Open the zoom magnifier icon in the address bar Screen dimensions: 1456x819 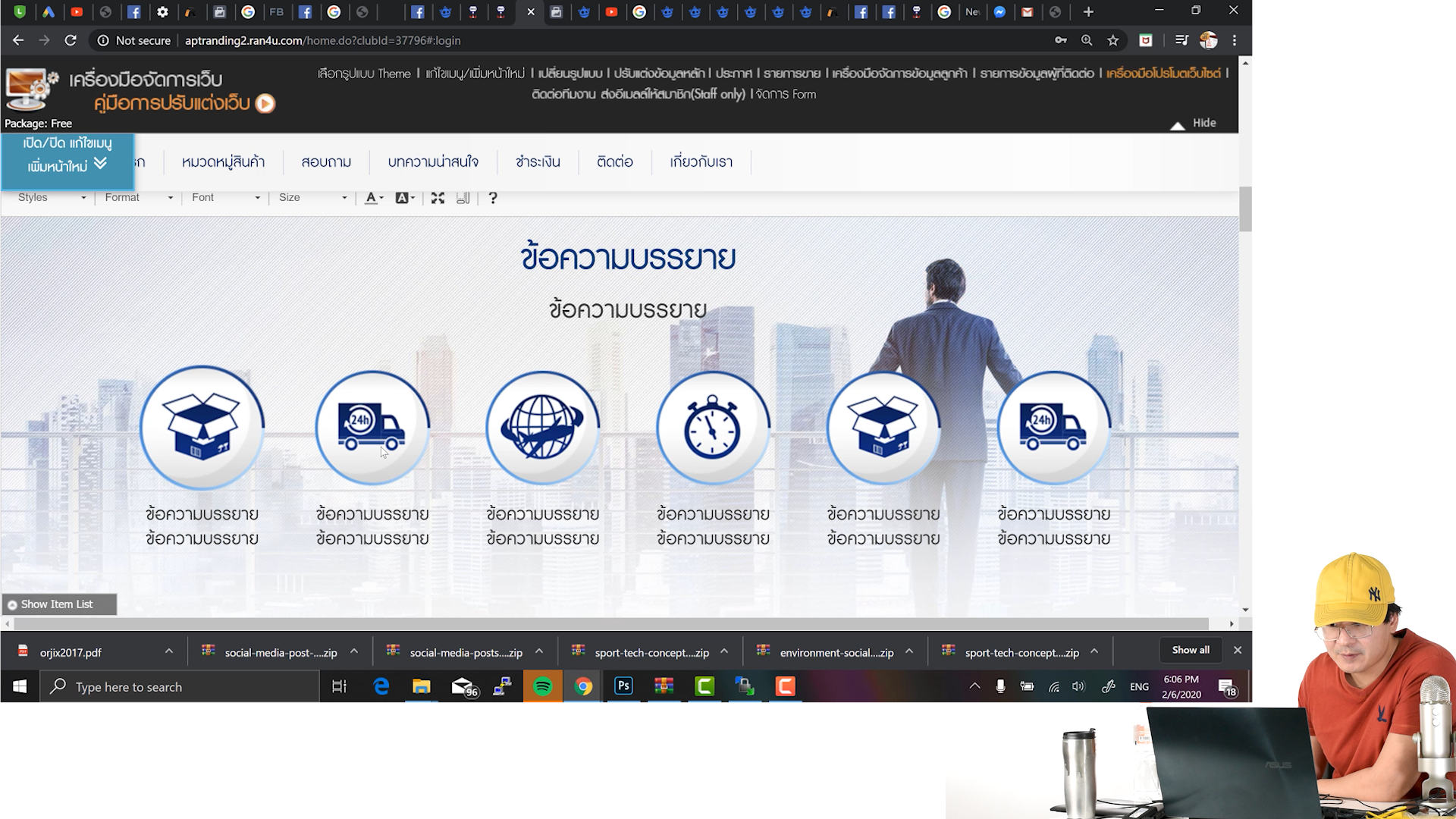coord(1087,40)
